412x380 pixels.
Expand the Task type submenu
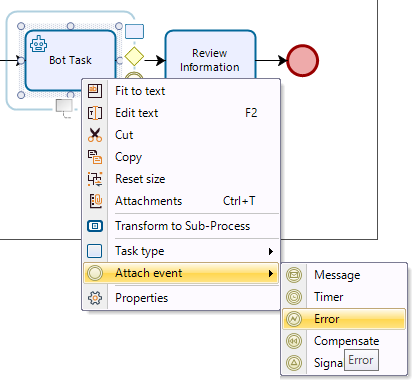click(x=181, y=251)
